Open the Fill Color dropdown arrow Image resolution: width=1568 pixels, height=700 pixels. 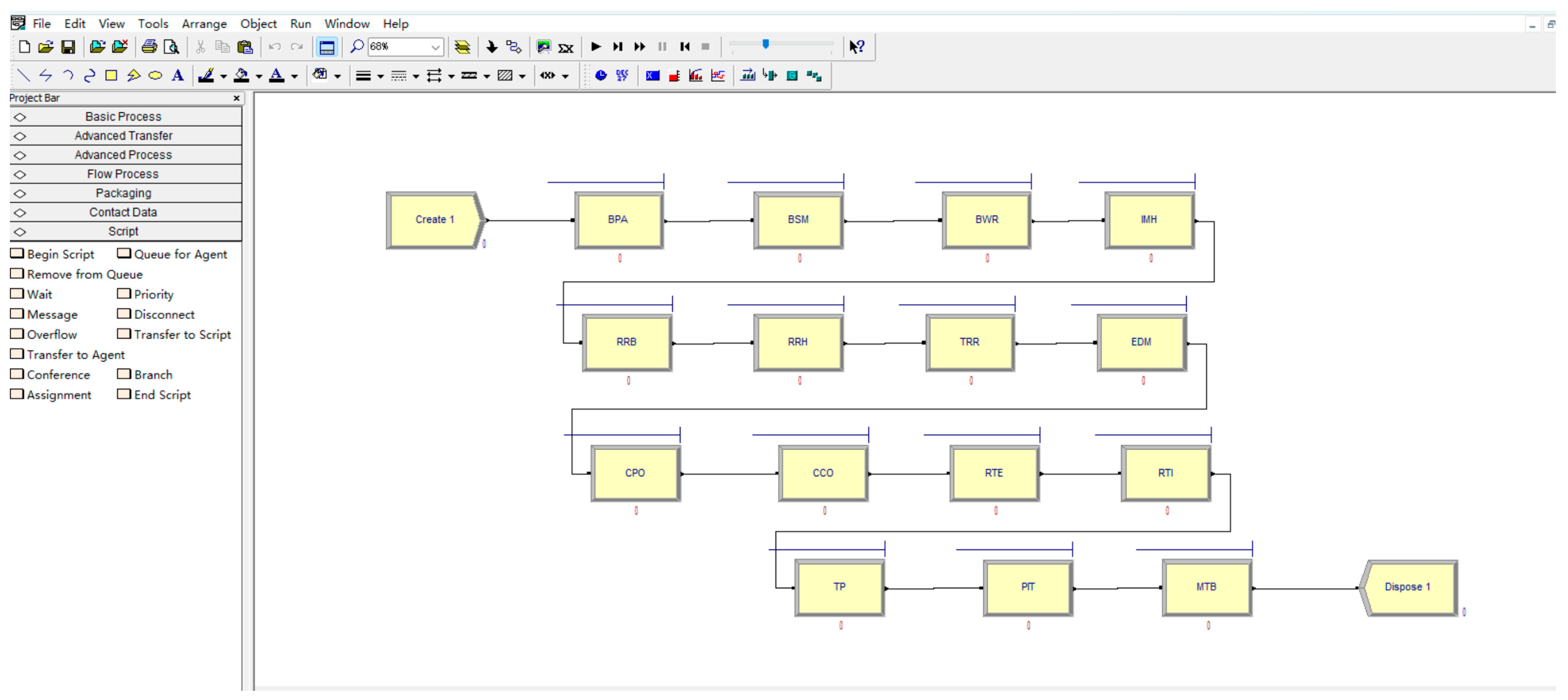tap(259, 77)
